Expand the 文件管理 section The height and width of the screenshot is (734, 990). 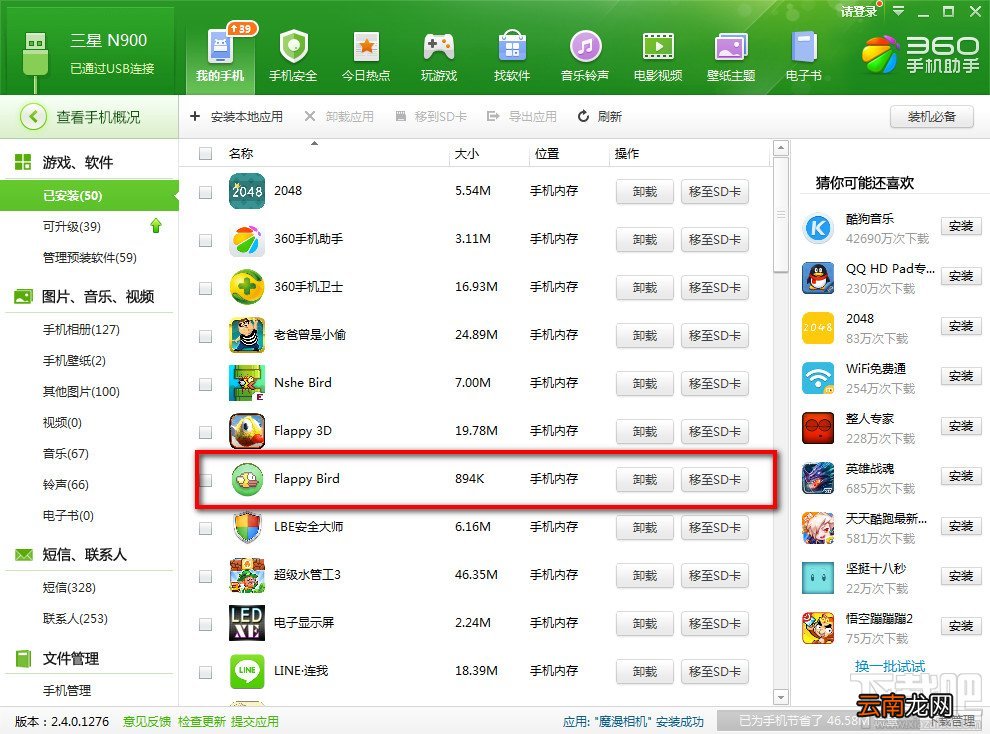click(70, 659)
